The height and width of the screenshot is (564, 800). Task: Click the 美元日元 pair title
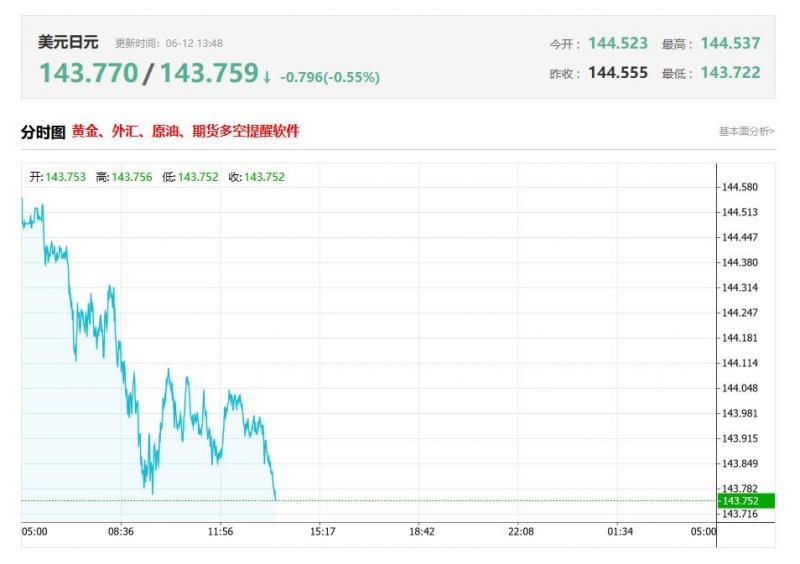68,42
